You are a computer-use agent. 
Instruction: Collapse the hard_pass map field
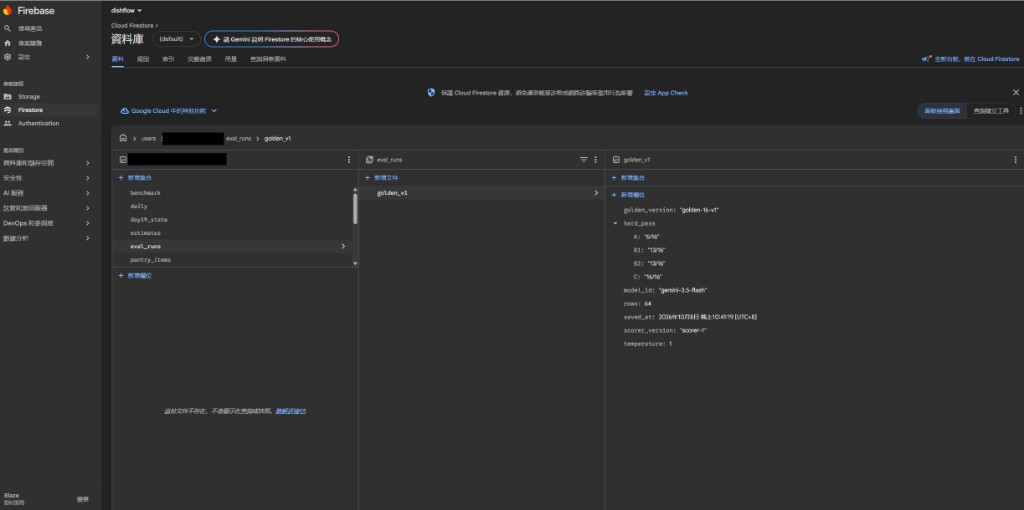click(615, 223)
